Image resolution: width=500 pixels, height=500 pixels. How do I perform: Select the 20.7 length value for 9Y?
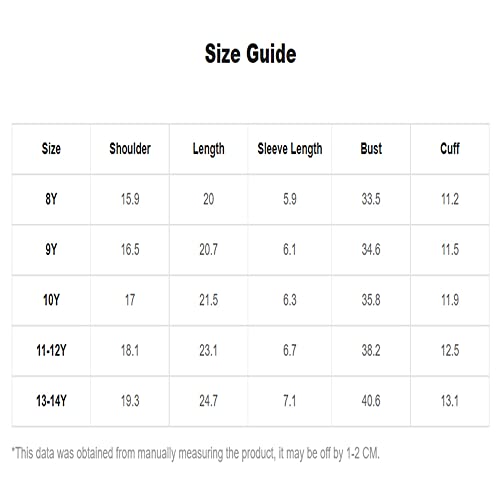click(209, 249)
